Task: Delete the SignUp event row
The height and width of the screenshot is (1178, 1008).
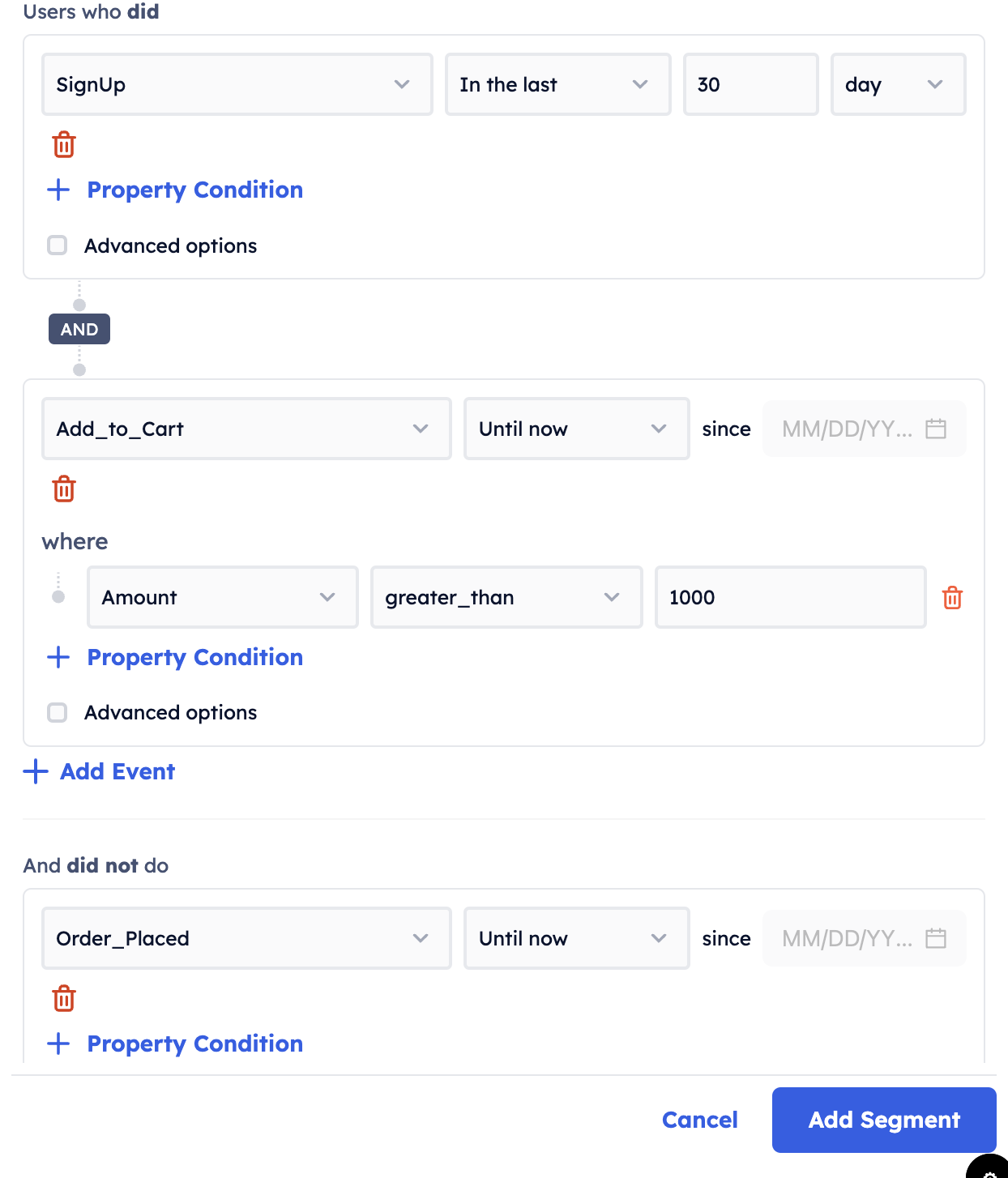Action: 64,145
